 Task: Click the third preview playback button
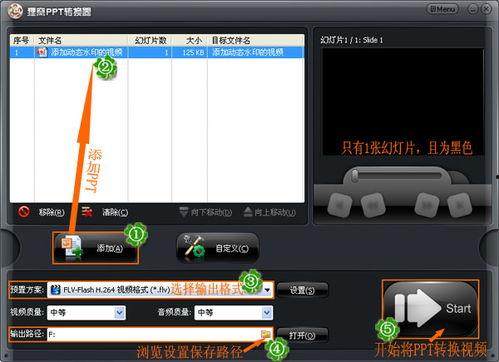(427, 204)
